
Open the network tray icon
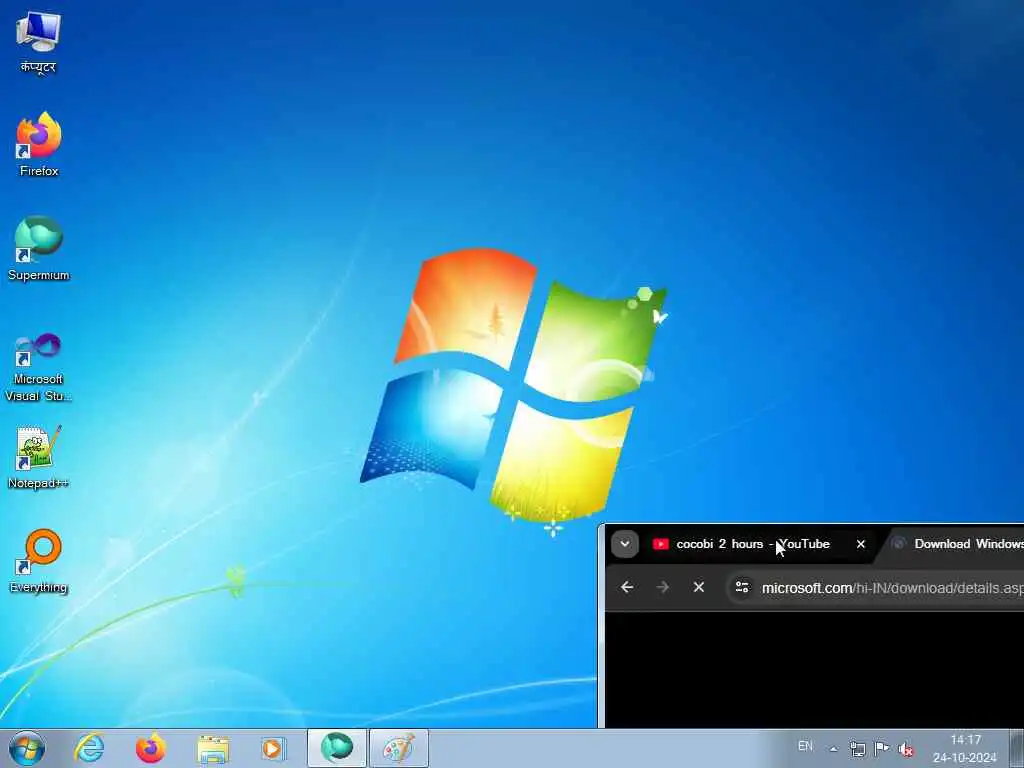point(857,749)
